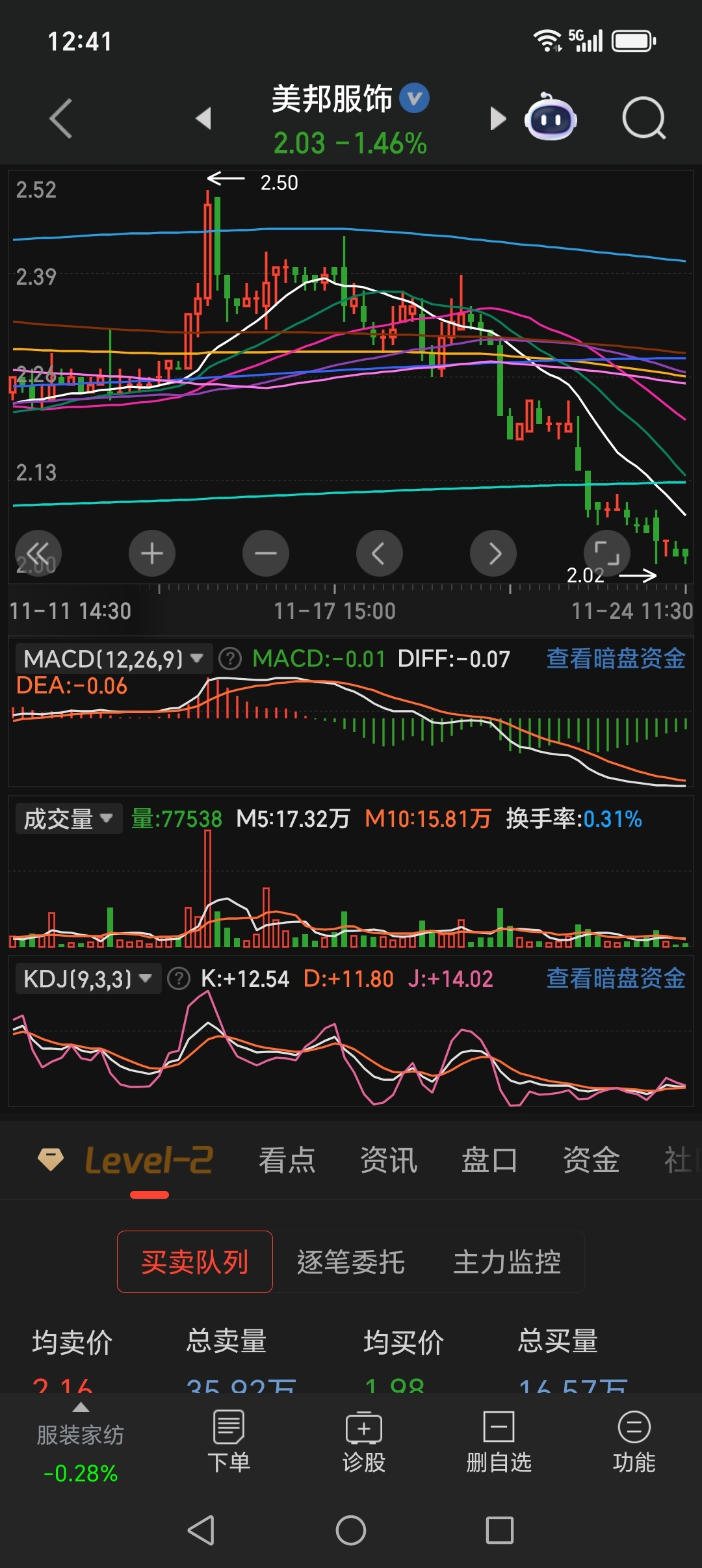Tap Android back navigation button
702x1568 pixels.
[x=201, y=1530]
